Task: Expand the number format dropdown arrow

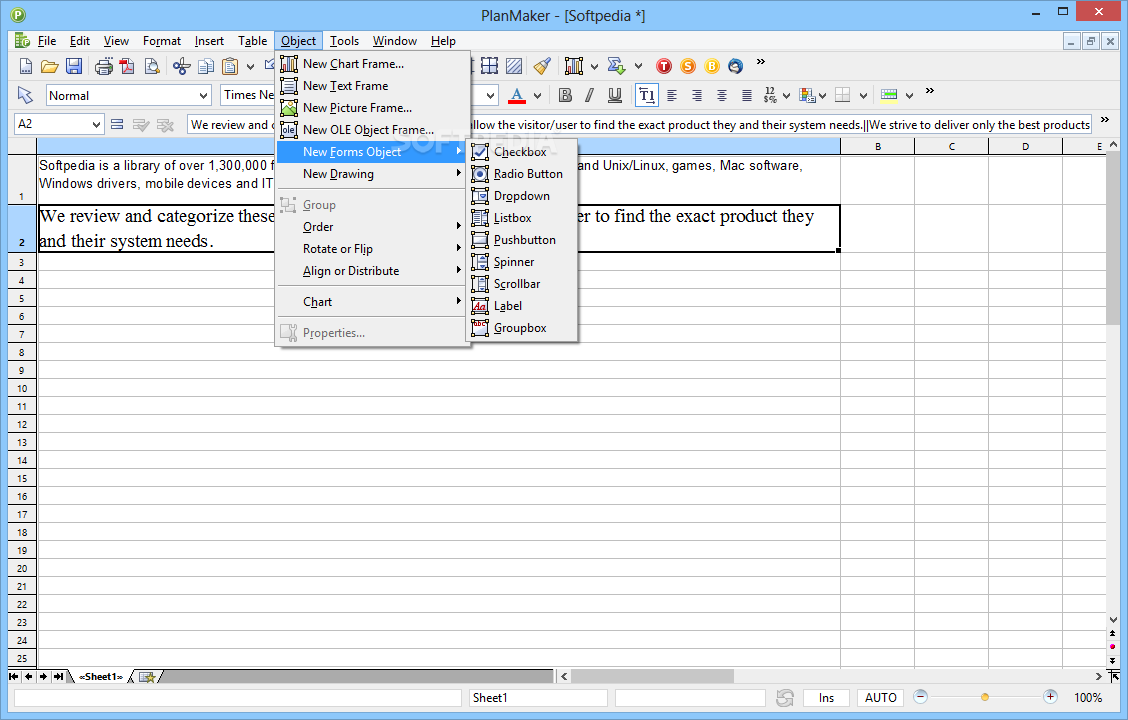Action: coord(786,95)
